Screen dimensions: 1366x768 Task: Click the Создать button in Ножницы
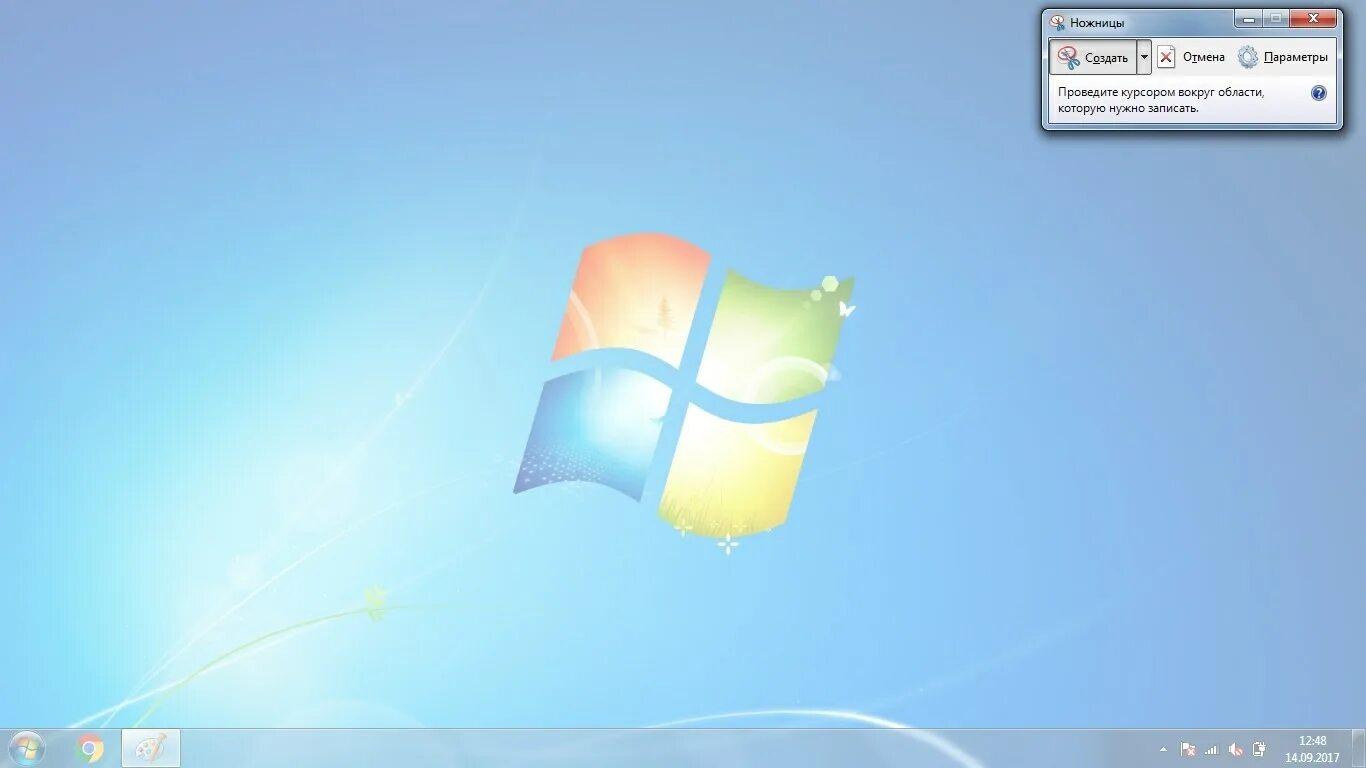1093,57
